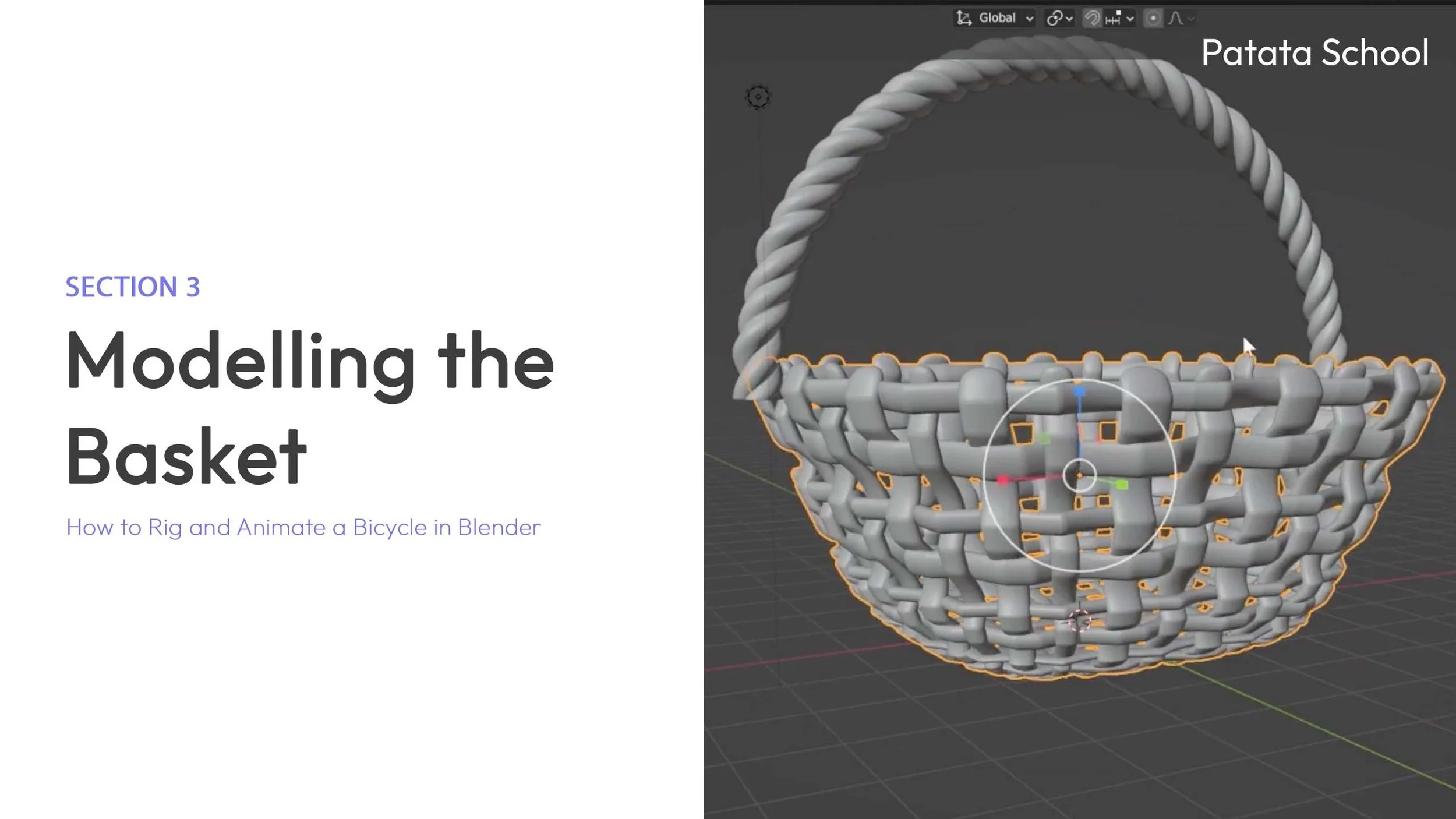The width and height of the screenshot is (1456, 819).
Task: Select the light object in viewport corner
Action: (x=758, y=97)
